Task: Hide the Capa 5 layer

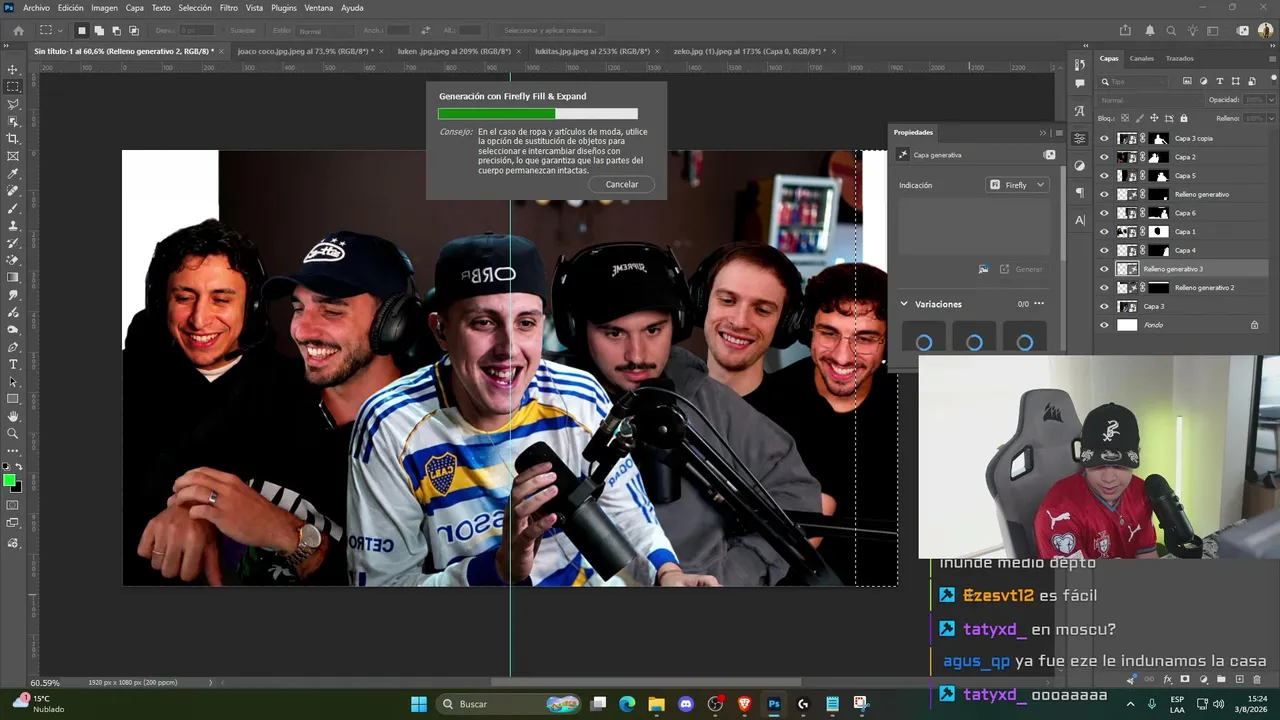Action: pyautogui.click(x=1104, y=176)
